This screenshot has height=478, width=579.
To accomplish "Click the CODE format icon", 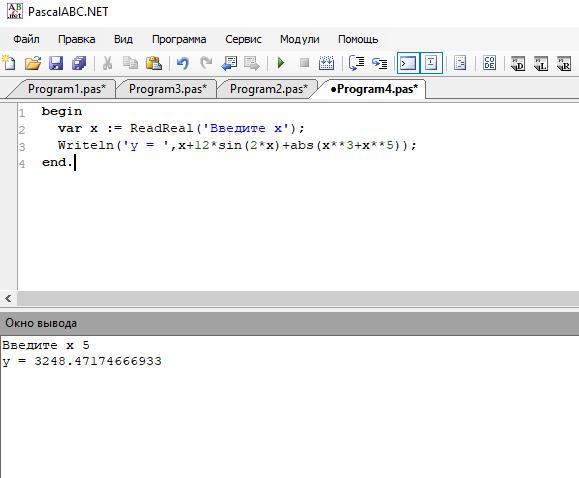I will 489,63.
